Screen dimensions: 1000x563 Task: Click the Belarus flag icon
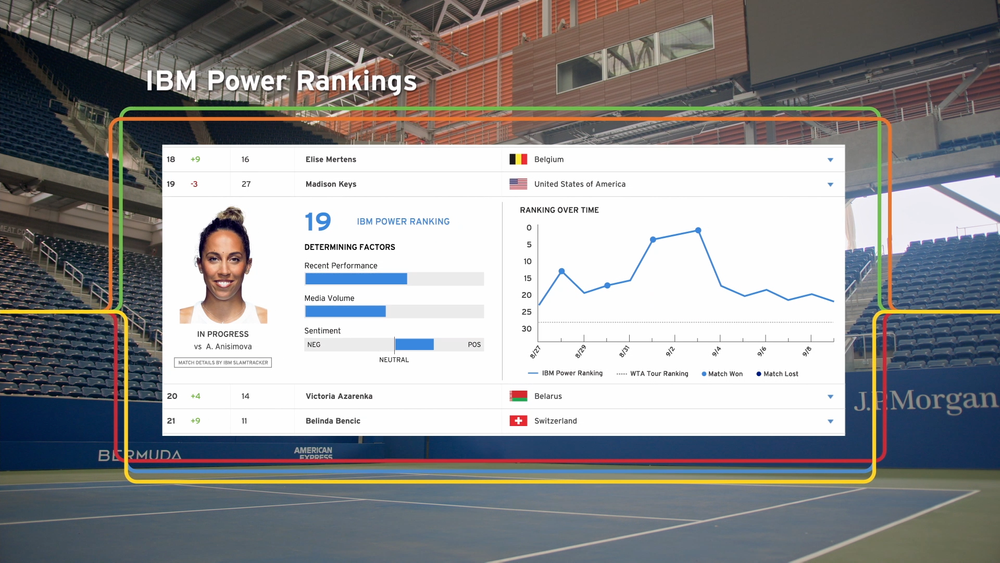tap(518, 396)
